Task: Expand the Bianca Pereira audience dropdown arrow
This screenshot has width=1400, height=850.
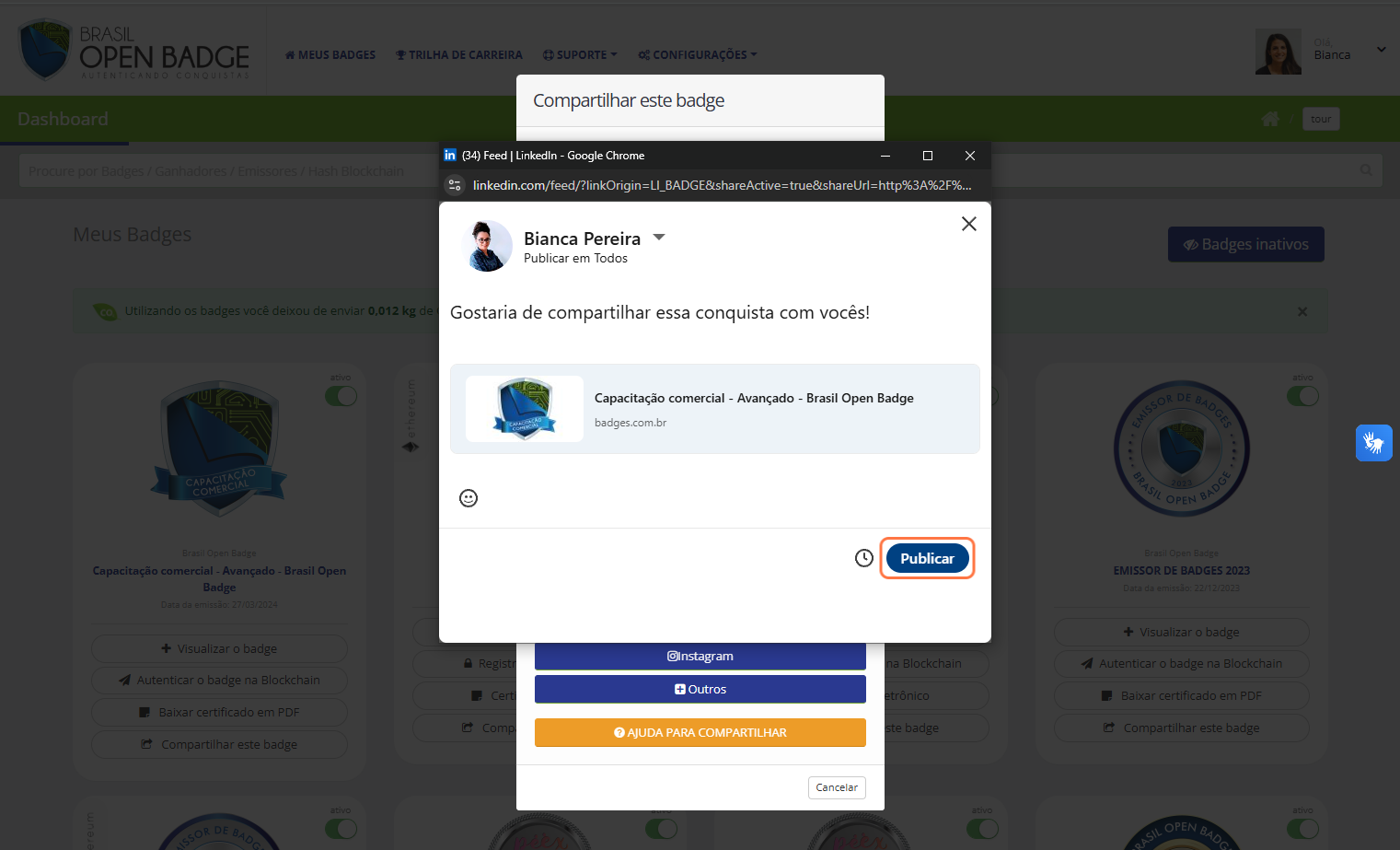Action: pyautogui.click(x=659, y=238)
